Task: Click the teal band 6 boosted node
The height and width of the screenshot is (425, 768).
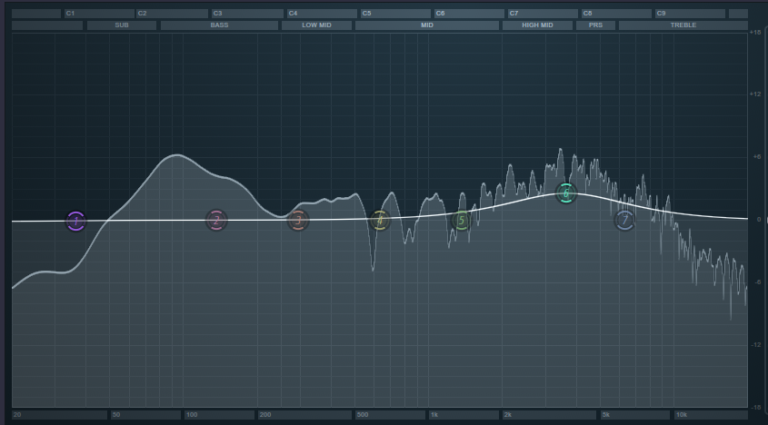Action: tap(566, 194)
